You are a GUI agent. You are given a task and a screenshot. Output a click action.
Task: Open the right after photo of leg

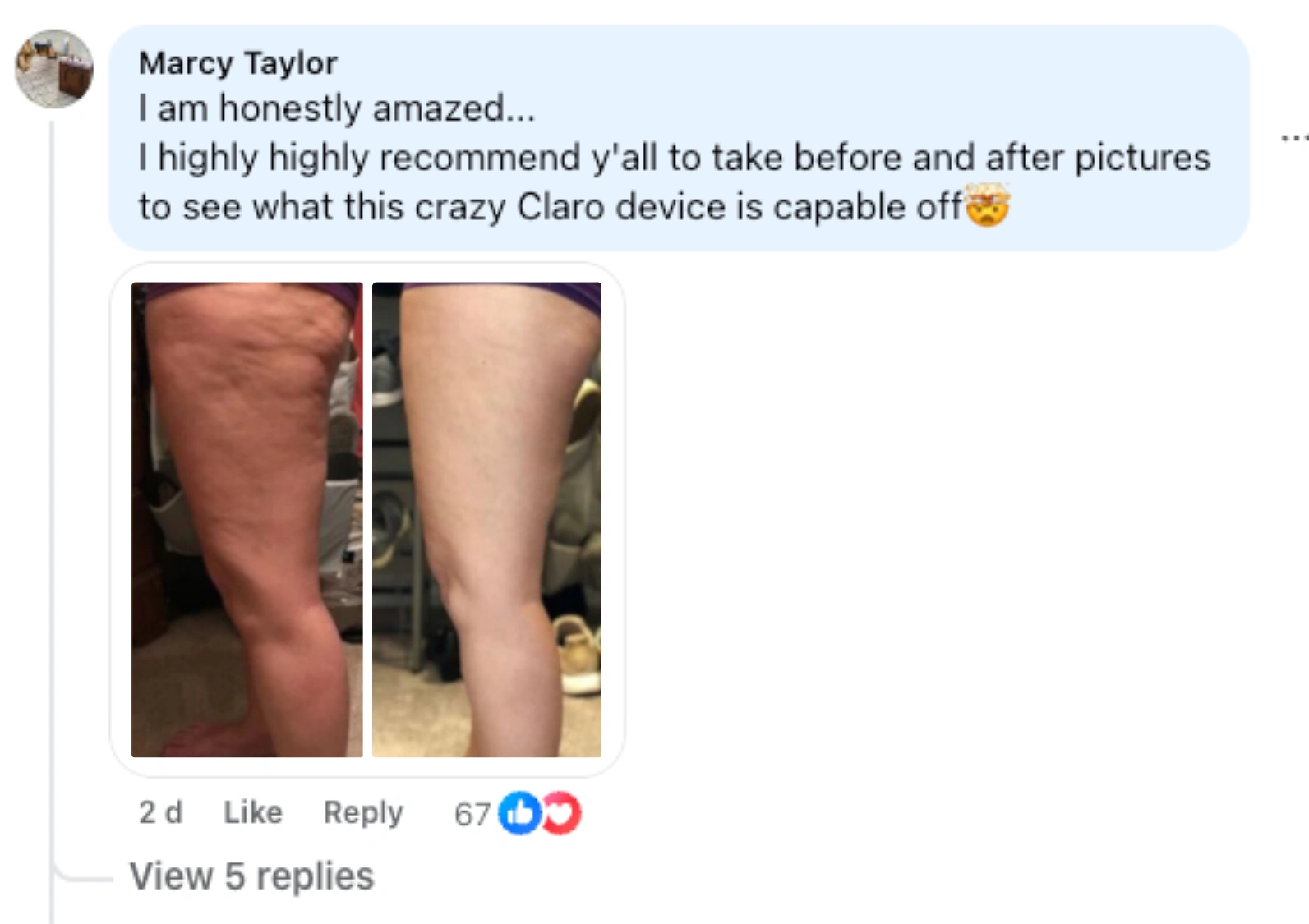pos(486,519)
